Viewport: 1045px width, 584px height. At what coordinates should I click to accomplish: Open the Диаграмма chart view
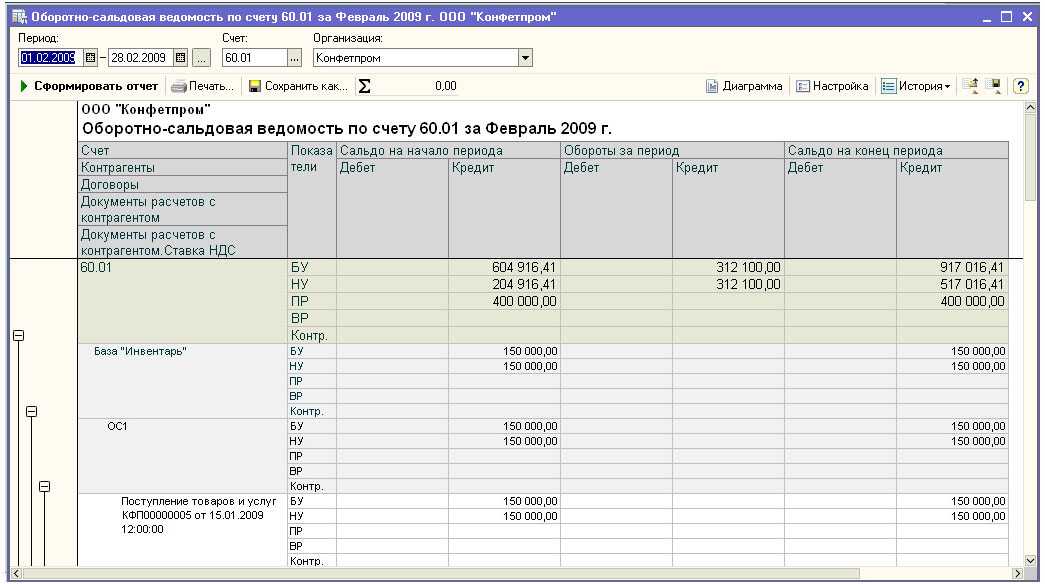(x=744, y=87)
